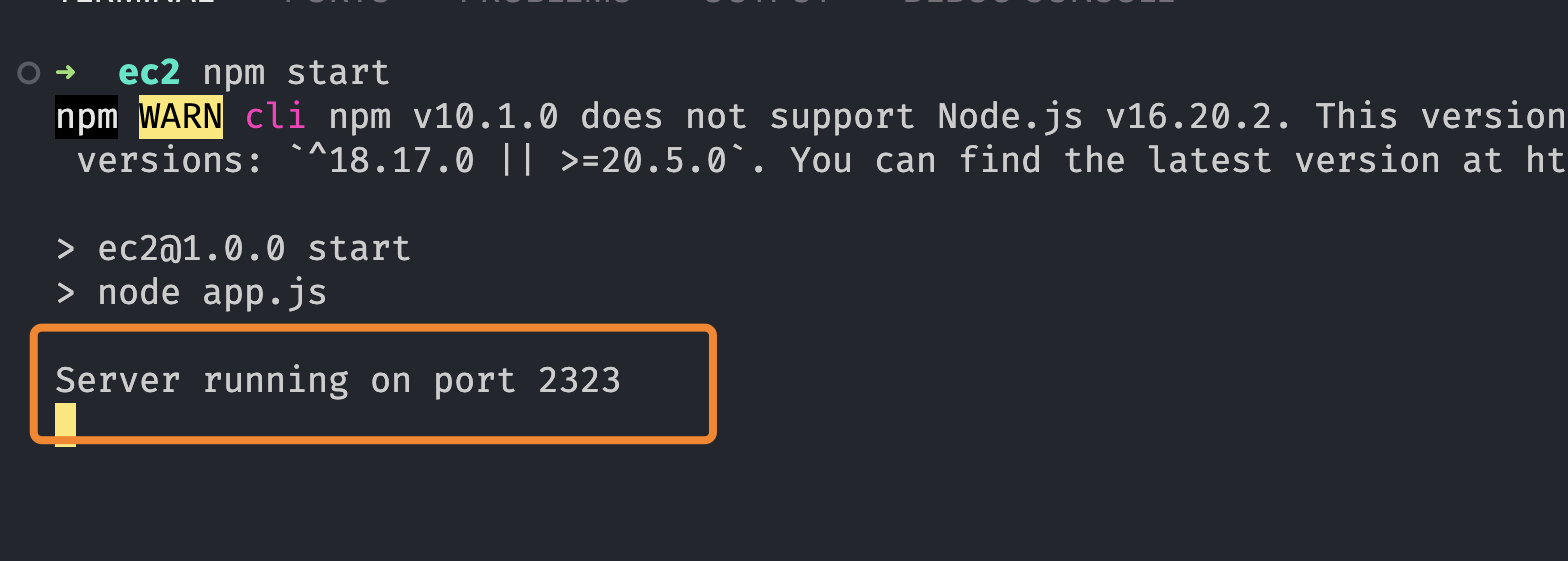Switch to the TERMINAL panel tab
This screenshot has width=1568, height=561.
click(x=135, y=3)
